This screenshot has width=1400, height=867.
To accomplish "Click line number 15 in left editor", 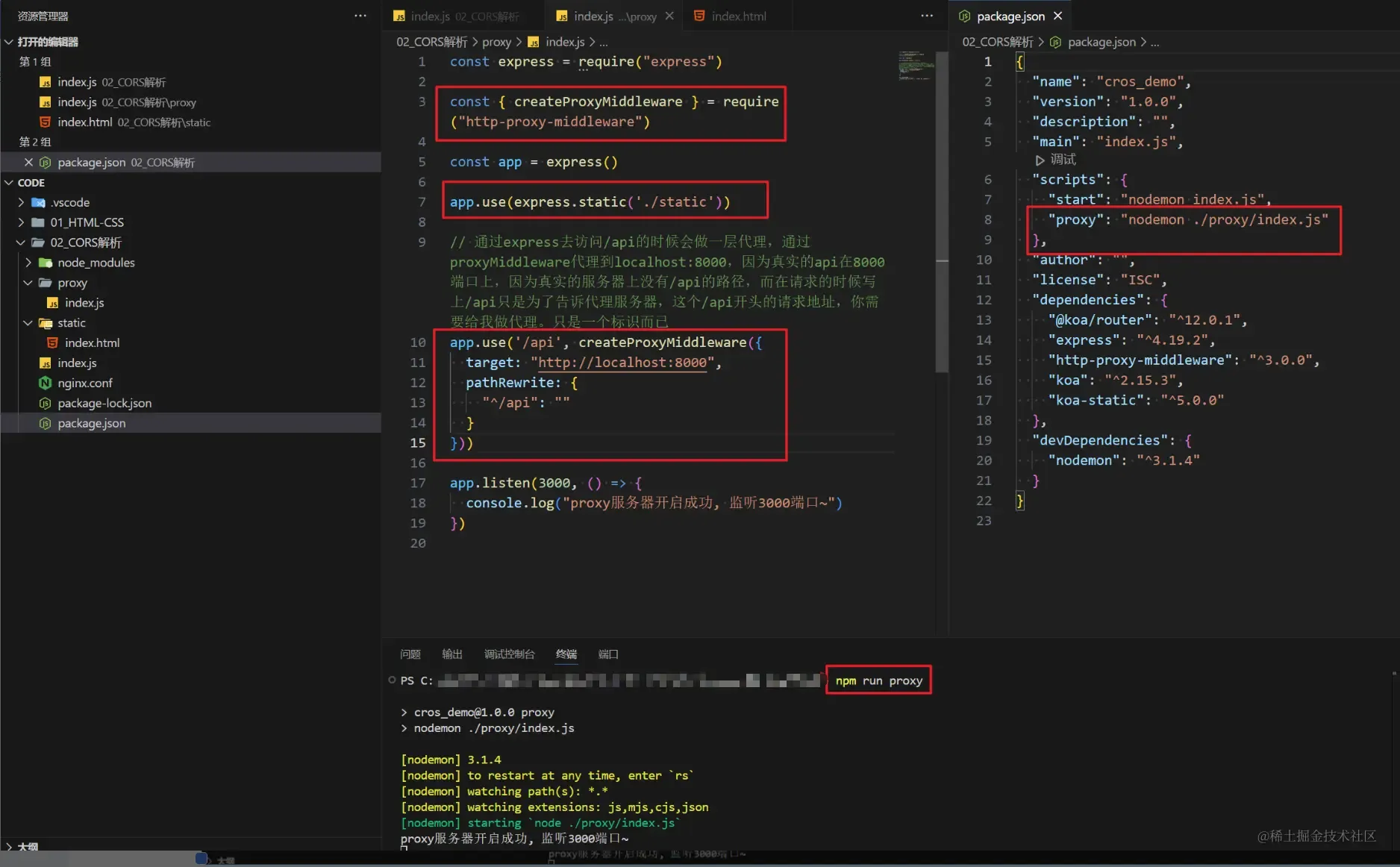I will click(418, 443).
